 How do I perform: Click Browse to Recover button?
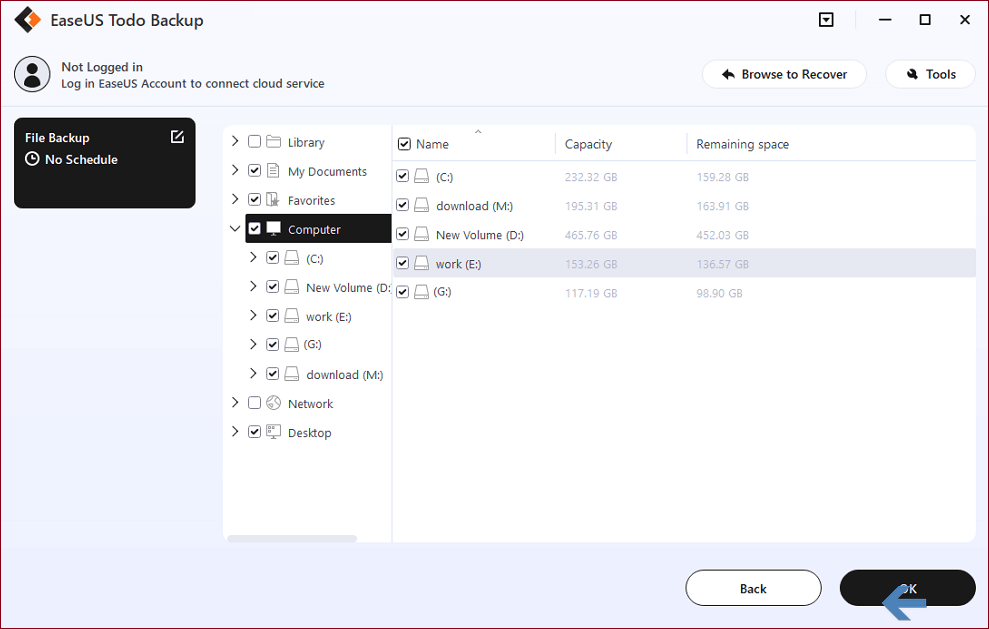coord(784,74)
